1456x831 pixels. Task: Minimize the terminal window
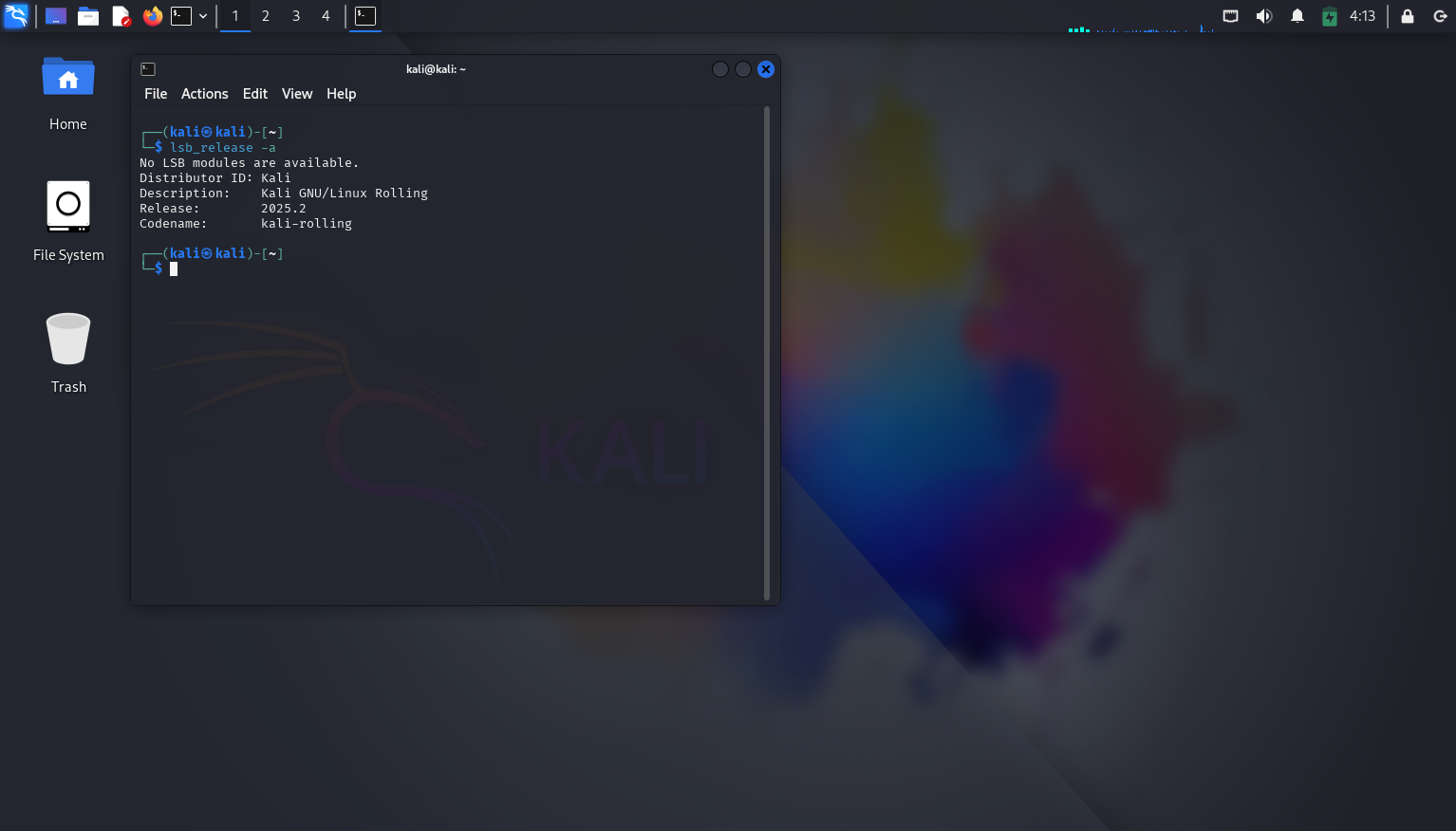click(720, 69)
